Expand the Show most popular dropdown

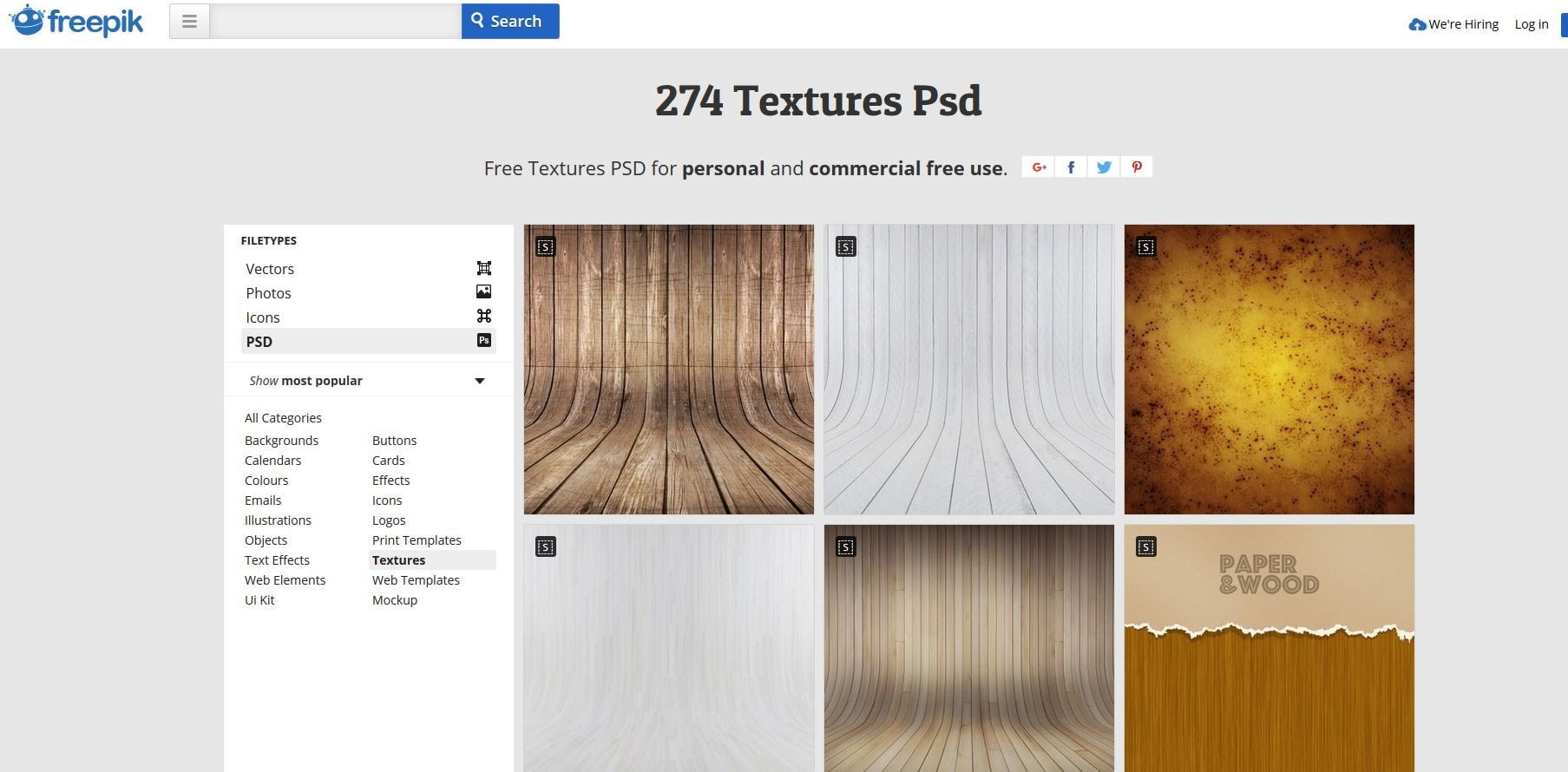[368, 381]
